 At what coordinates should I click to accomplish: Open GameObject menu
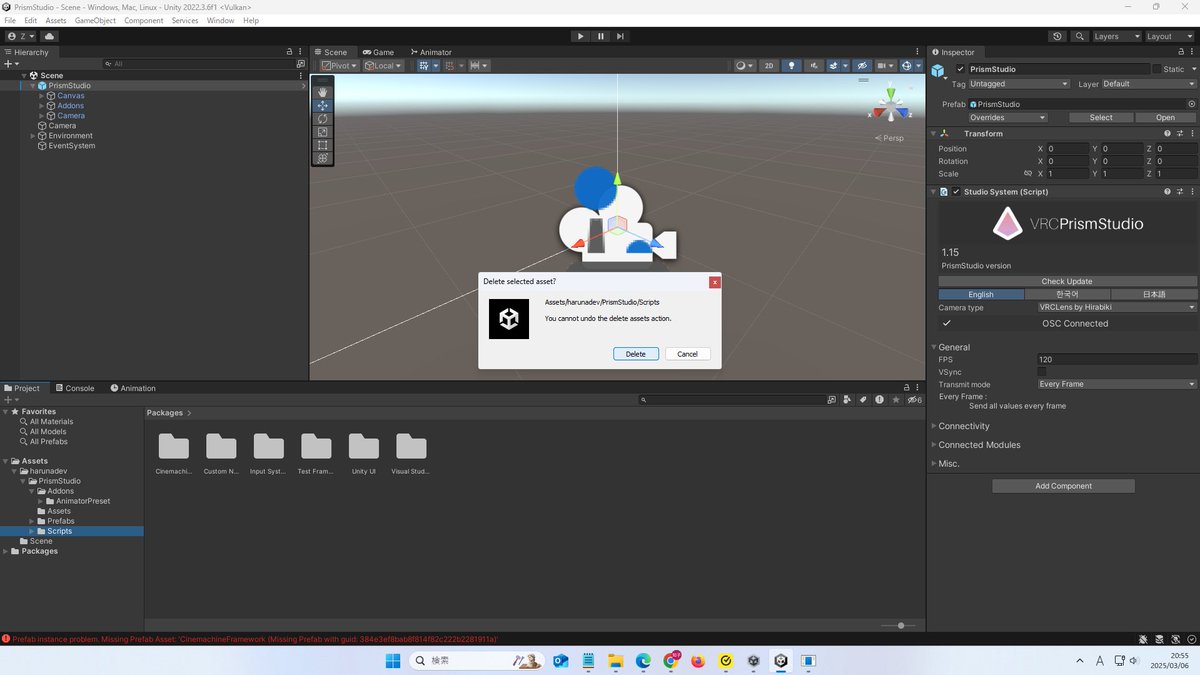point(95,20)
